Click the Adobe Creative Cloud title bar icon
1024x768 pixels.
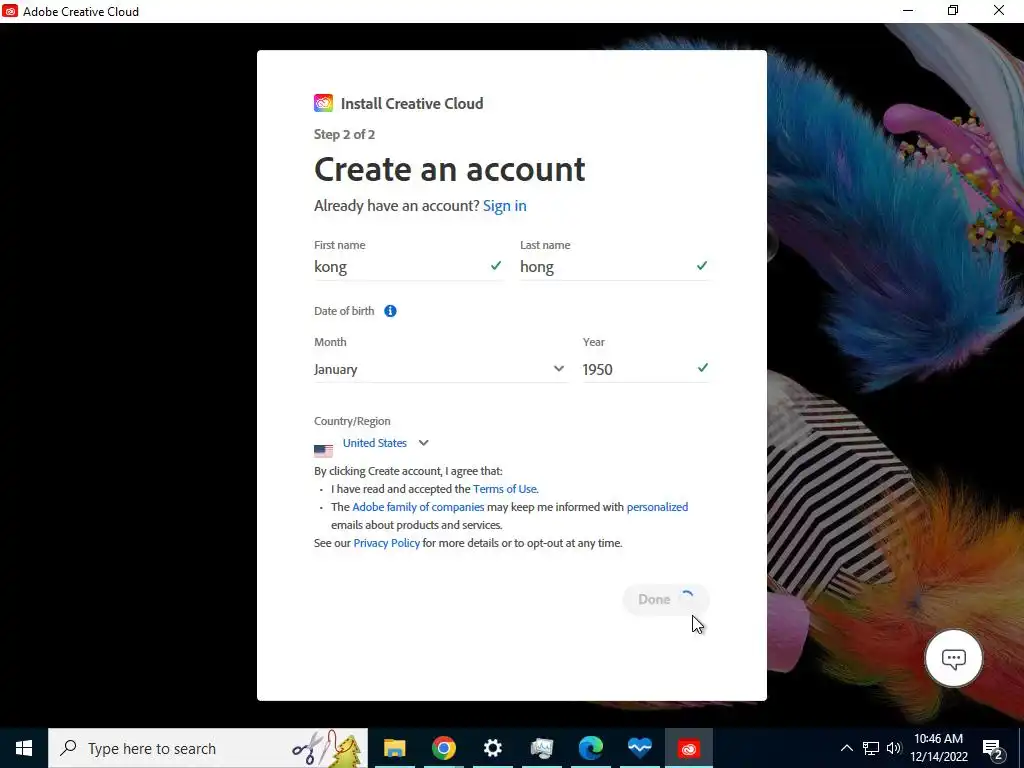[10, 11]
